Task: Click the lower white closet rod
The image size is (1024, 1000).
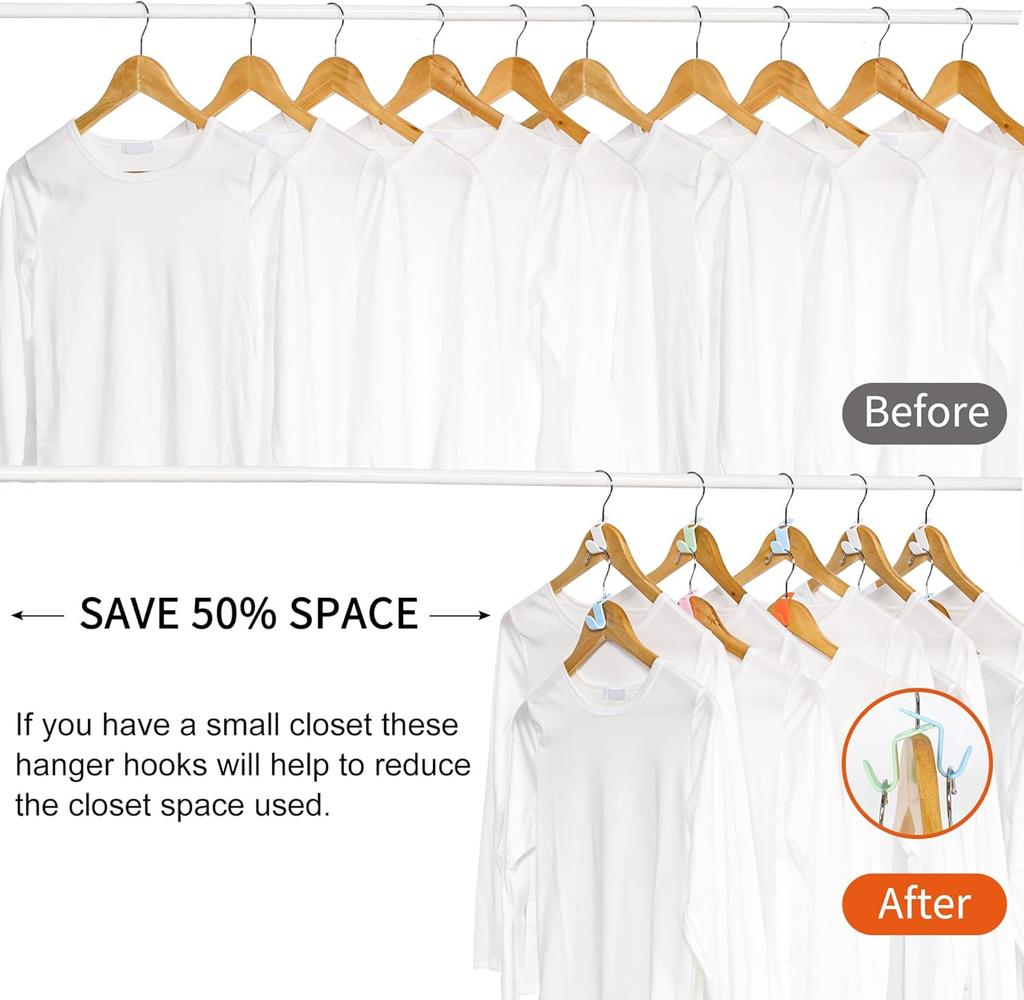Action: pyautogui.click(x=512, y=476)
